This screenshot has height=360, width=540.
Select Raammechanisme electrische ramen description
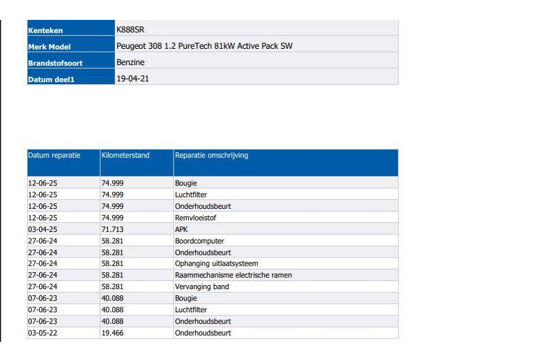(233, 275)
